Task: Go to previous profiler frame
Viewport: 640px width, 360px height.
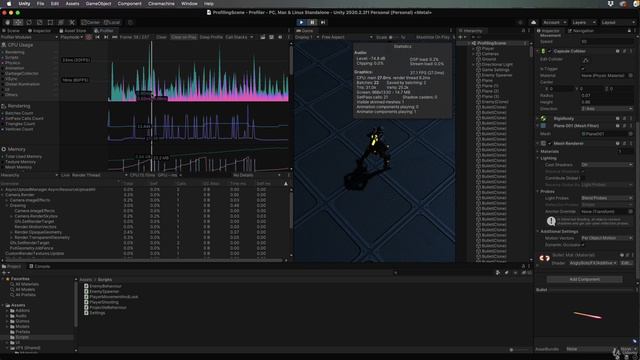Action: point(98,37)
